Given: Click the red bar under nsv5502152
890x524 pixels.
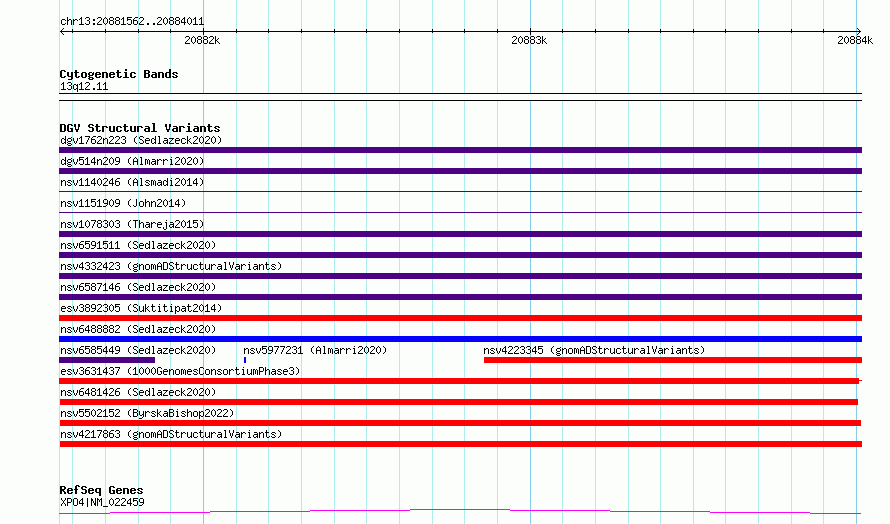Looking at the screenshot, I should coord(460,423).
